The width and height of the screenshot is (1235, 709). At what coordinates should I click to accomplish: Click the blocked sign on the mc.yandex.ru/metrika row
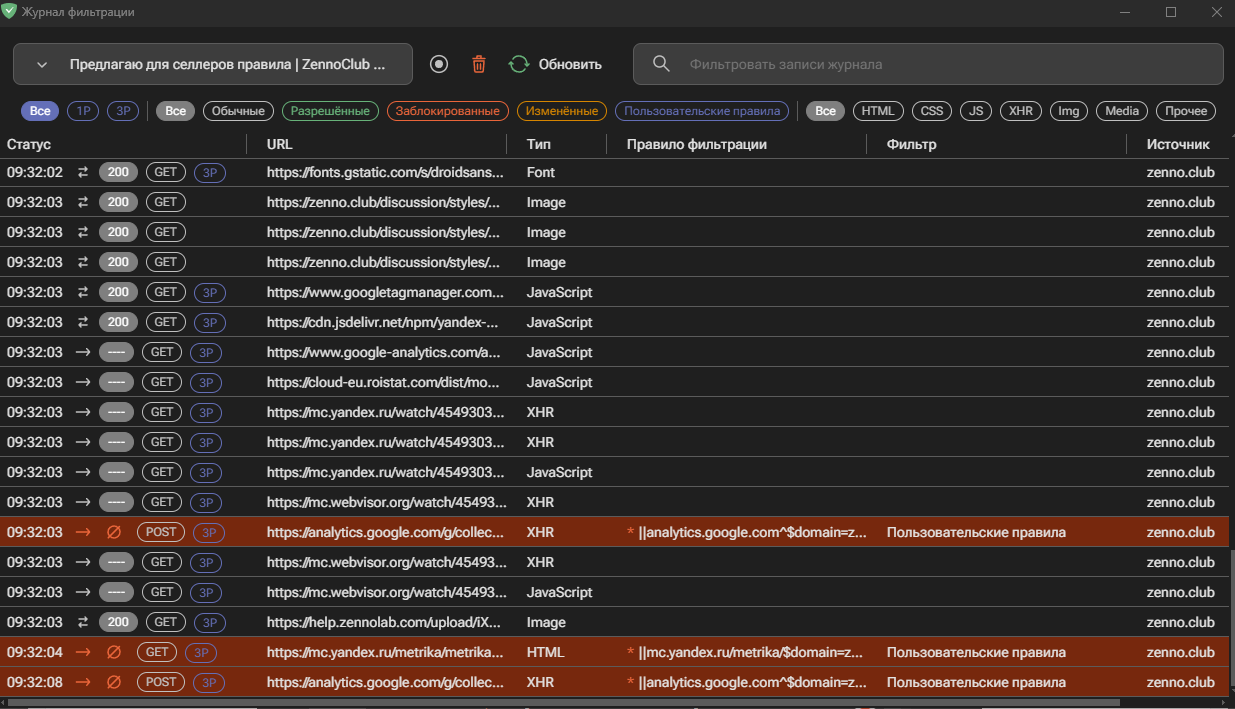coord(114,652)
